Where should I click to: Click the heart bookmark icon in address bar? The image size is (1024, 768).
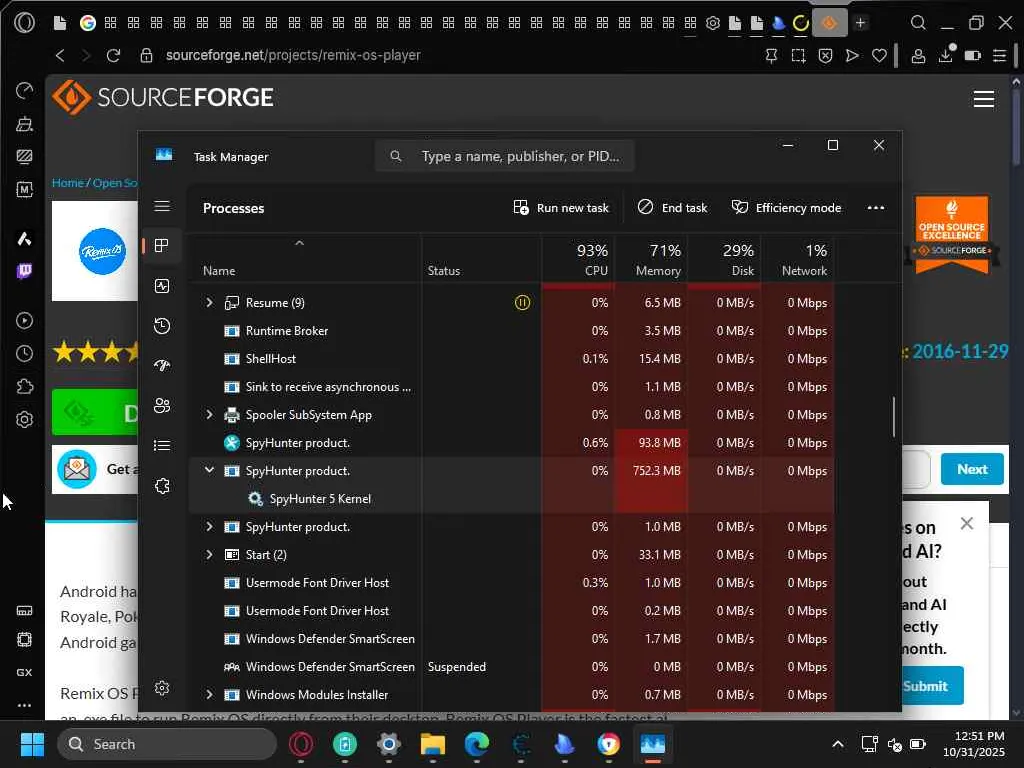click(880, 56)
